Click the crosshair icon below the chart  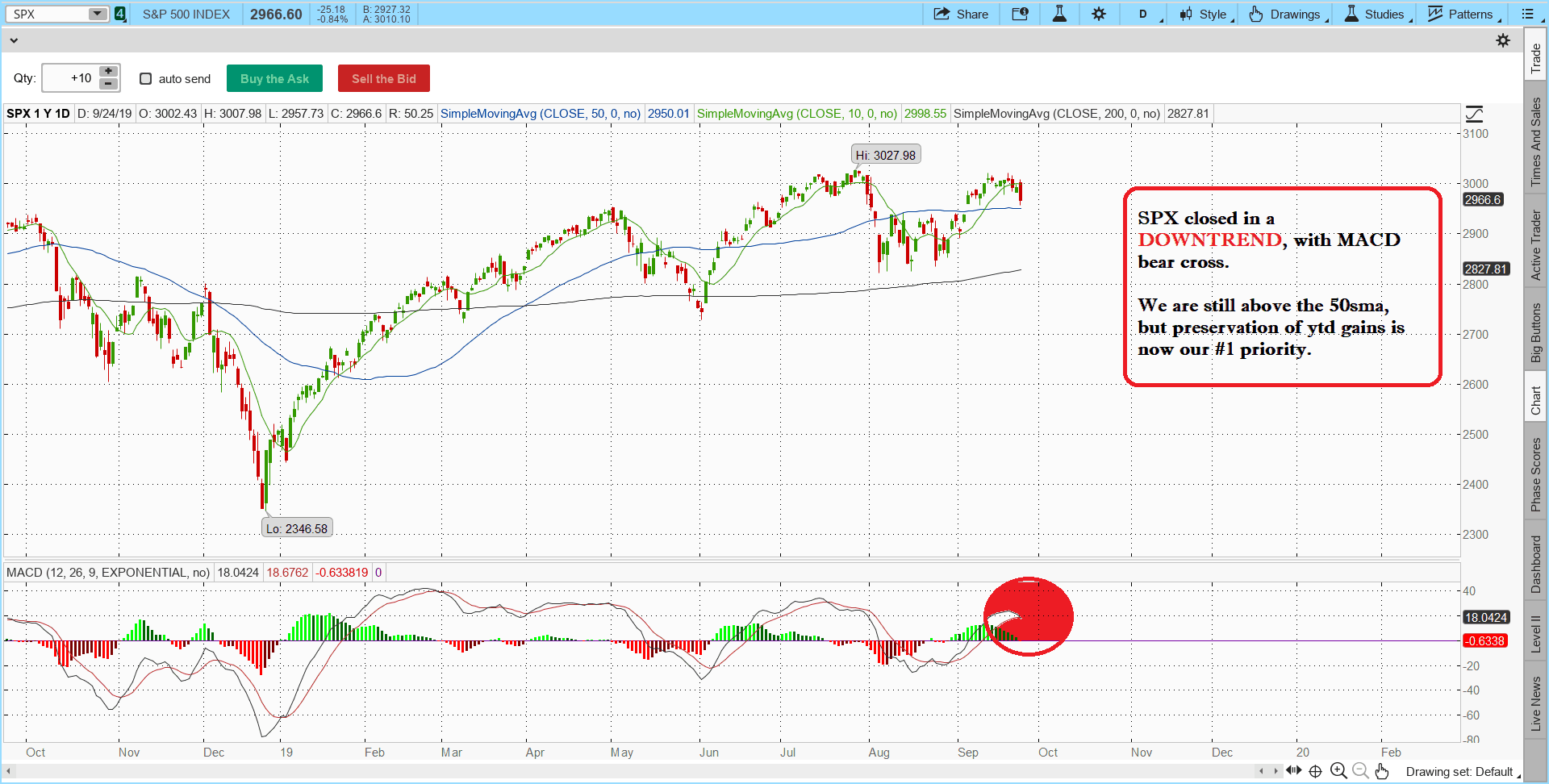click(1316, 771)
